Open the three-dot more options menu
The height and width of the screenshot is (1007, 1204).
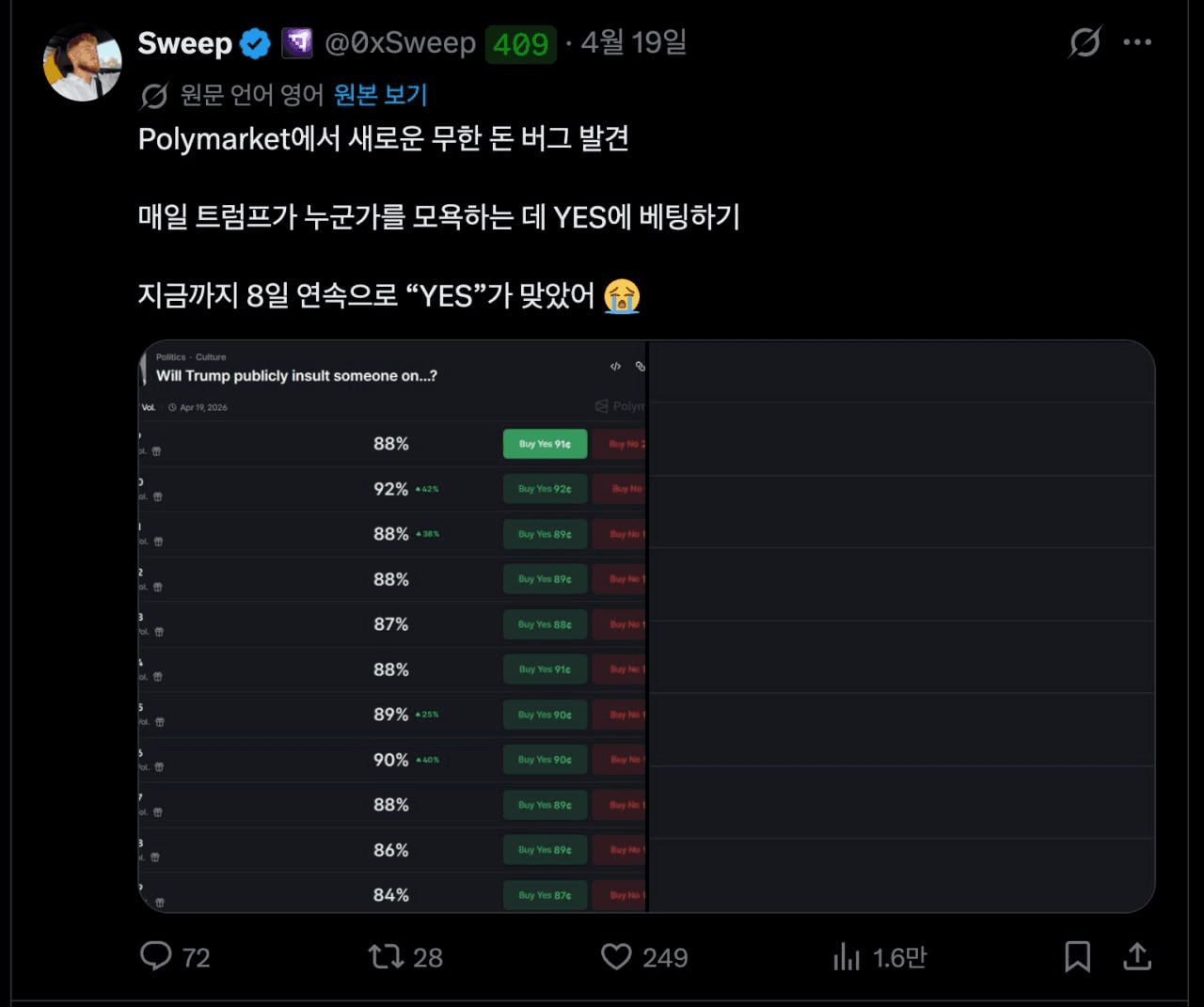pos(1137,42)
